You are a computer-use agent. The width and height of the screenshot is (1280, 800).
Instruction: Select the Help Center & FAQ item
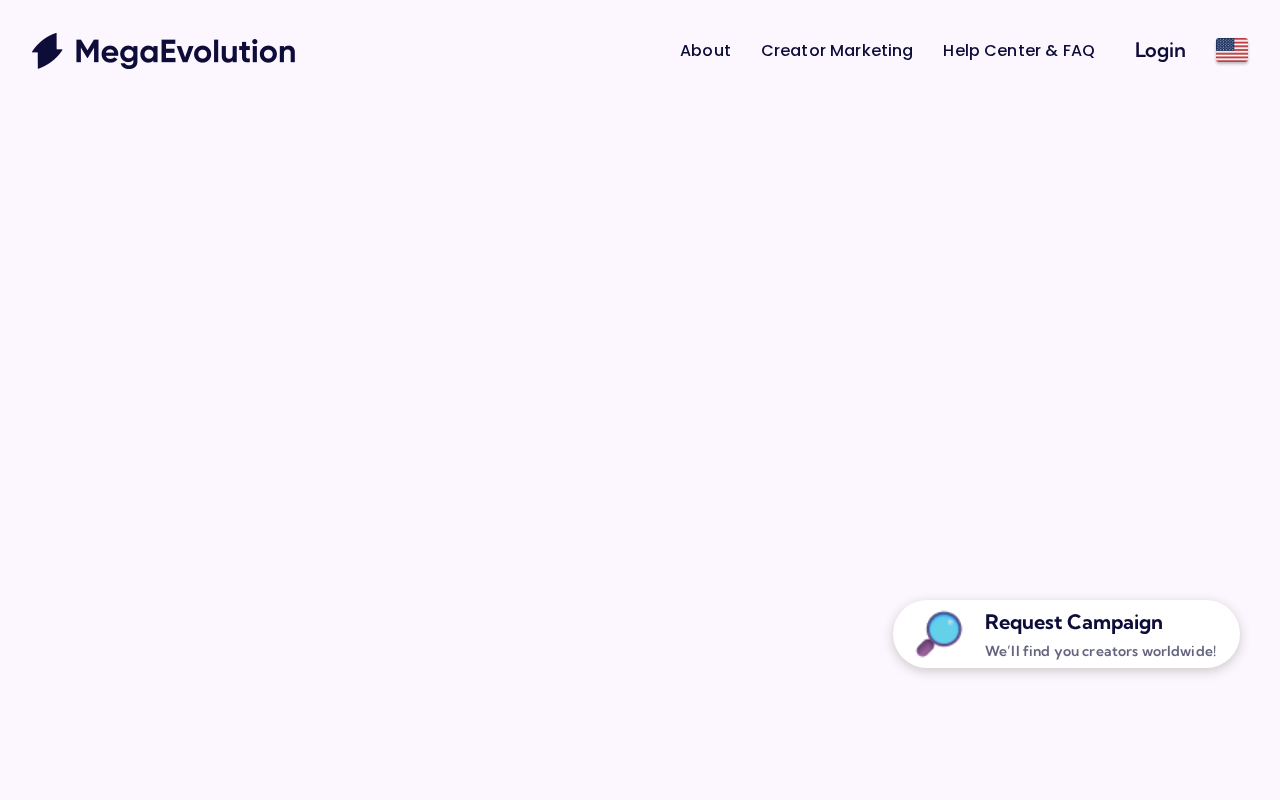pos(1018,50)
